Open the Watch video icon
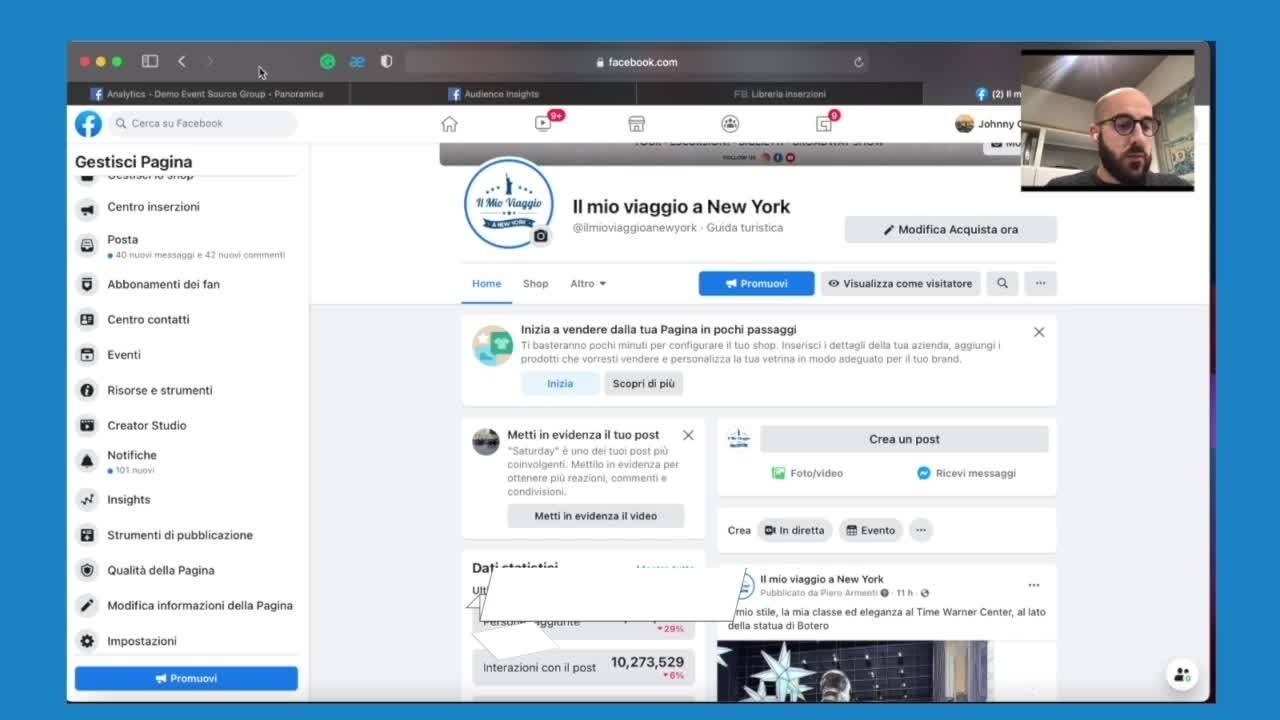The width and height of the screenshot is (1280, 720). point(543,124)
